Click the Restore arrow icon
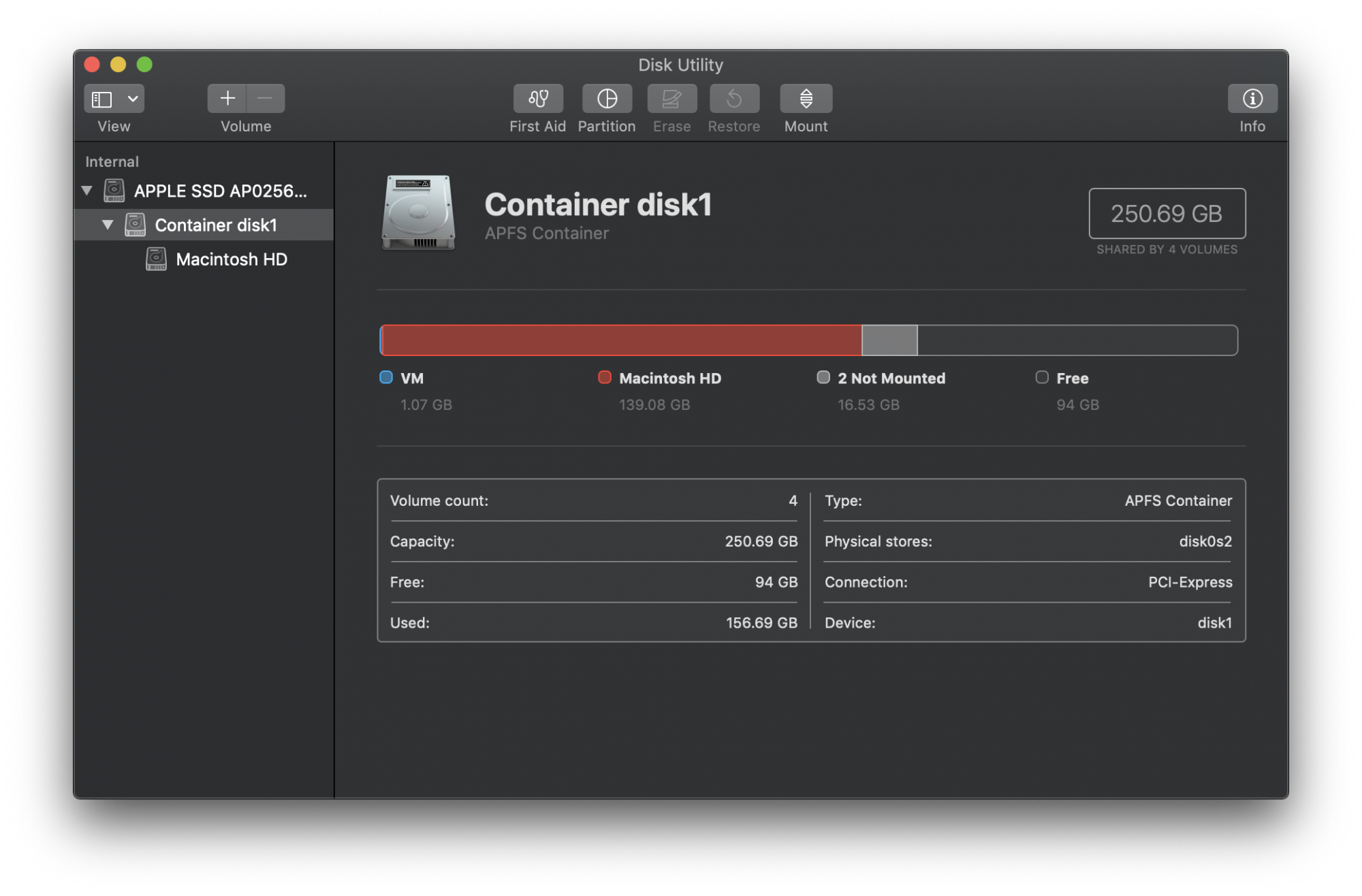Image resolution: width=1362 pixels, height=896 pixels. [x=733, y=99]
